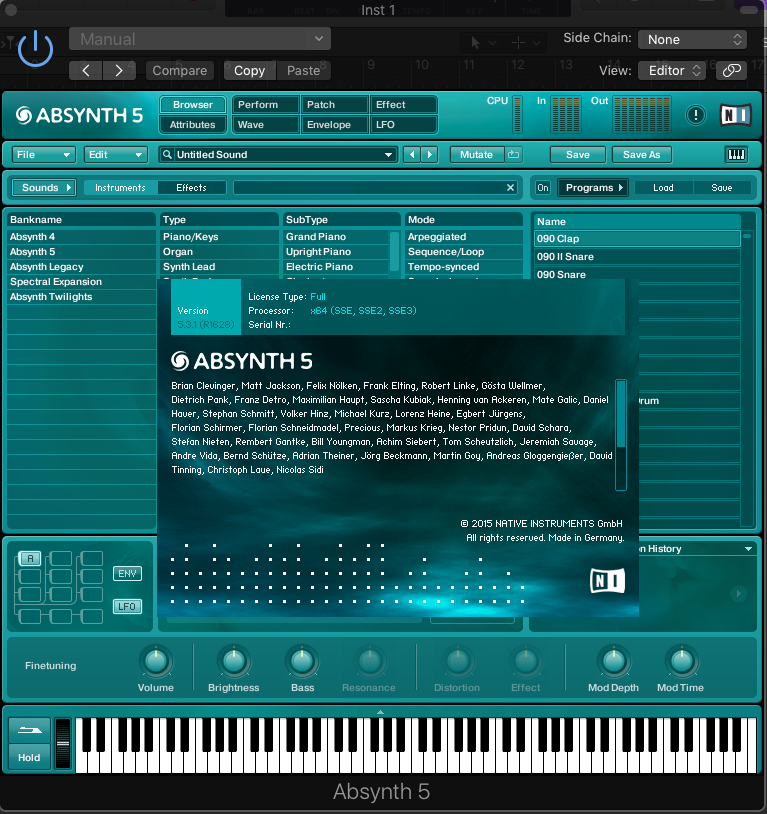Click the magnifier search icon beside Untitled Sound

(167, 155)
